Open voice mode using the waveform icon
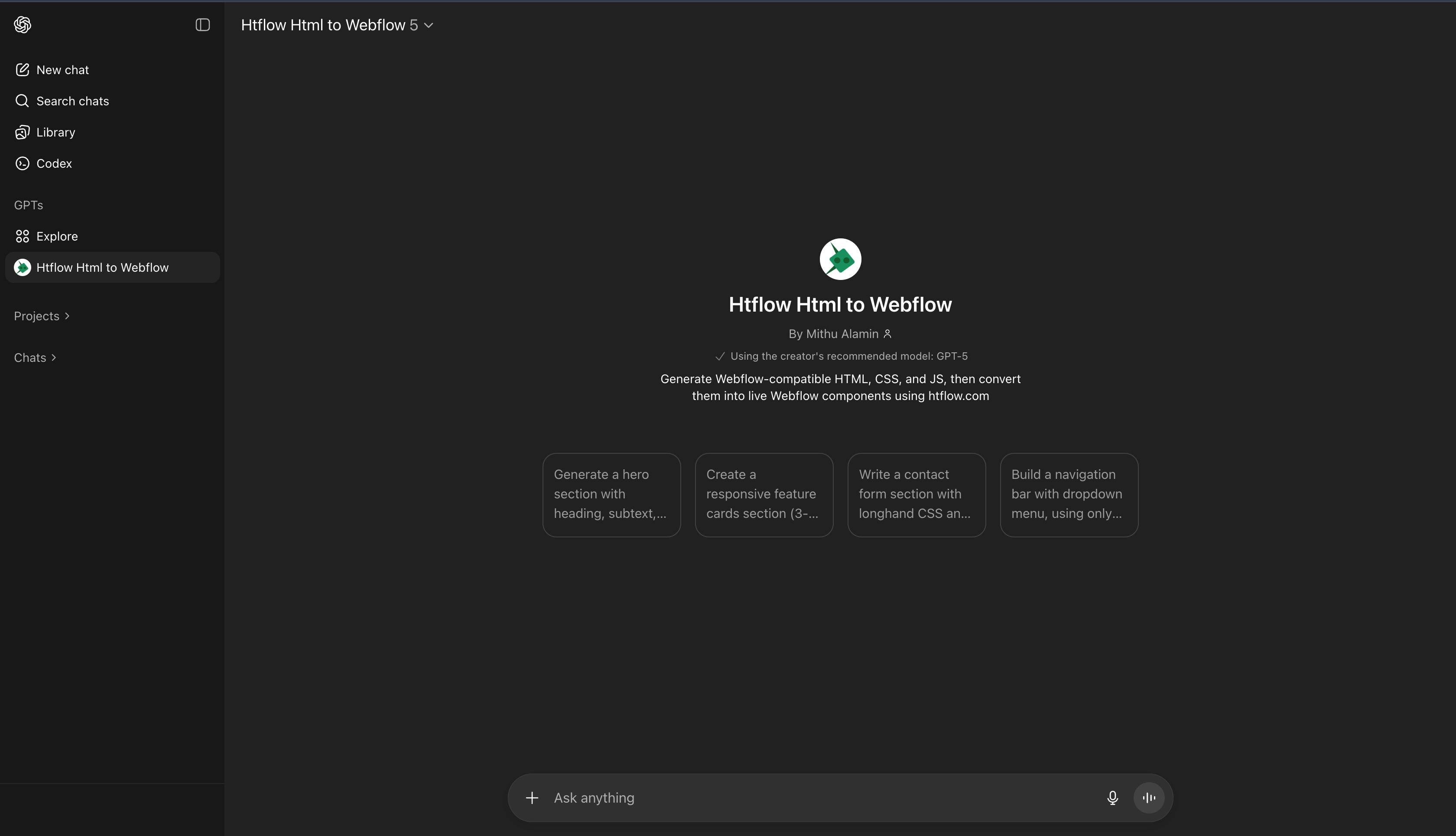 coord(1149,797)
